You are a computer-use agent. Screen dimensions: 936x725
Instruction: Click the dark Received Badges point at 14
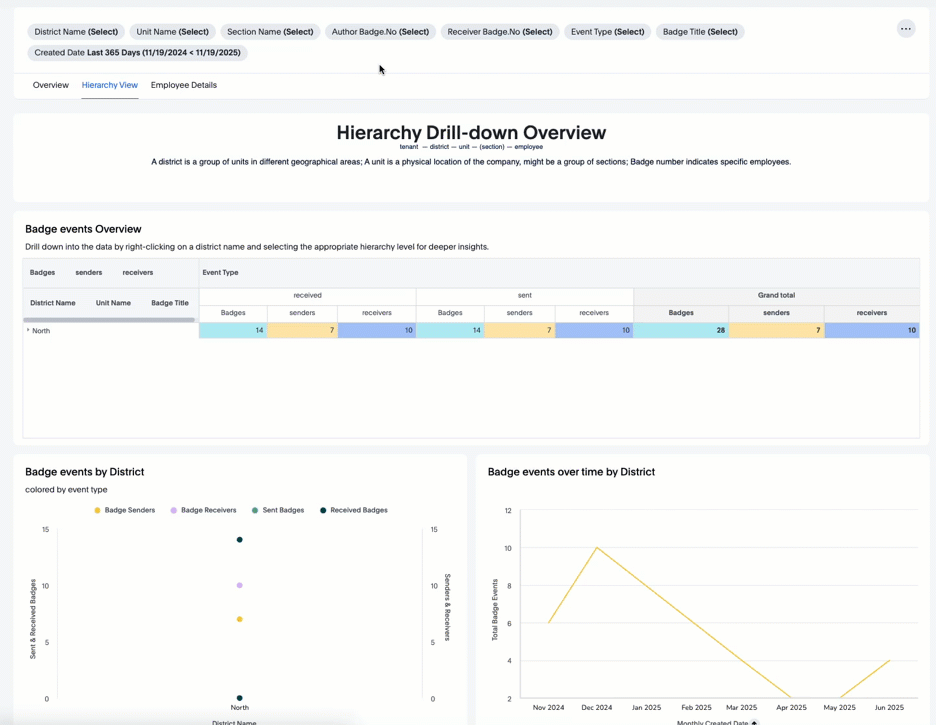pos(240,540)
